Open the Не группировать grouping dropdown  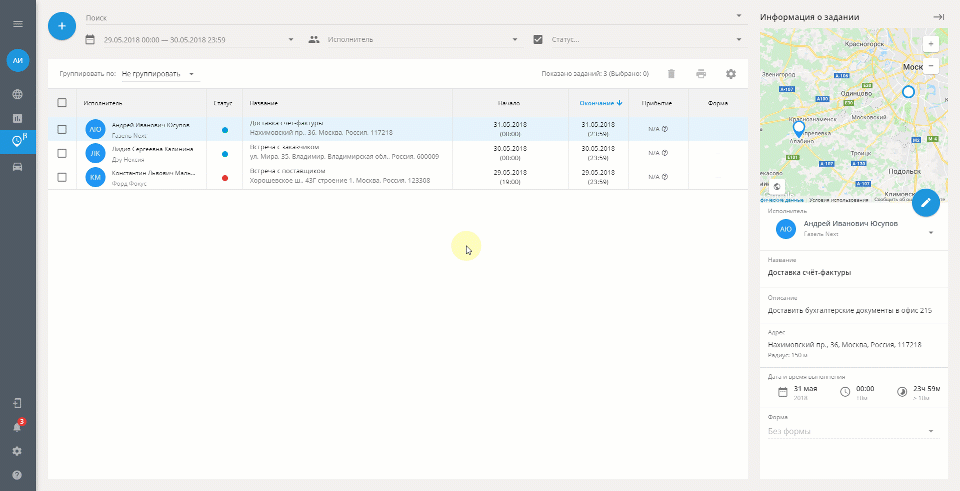(159, 74)
